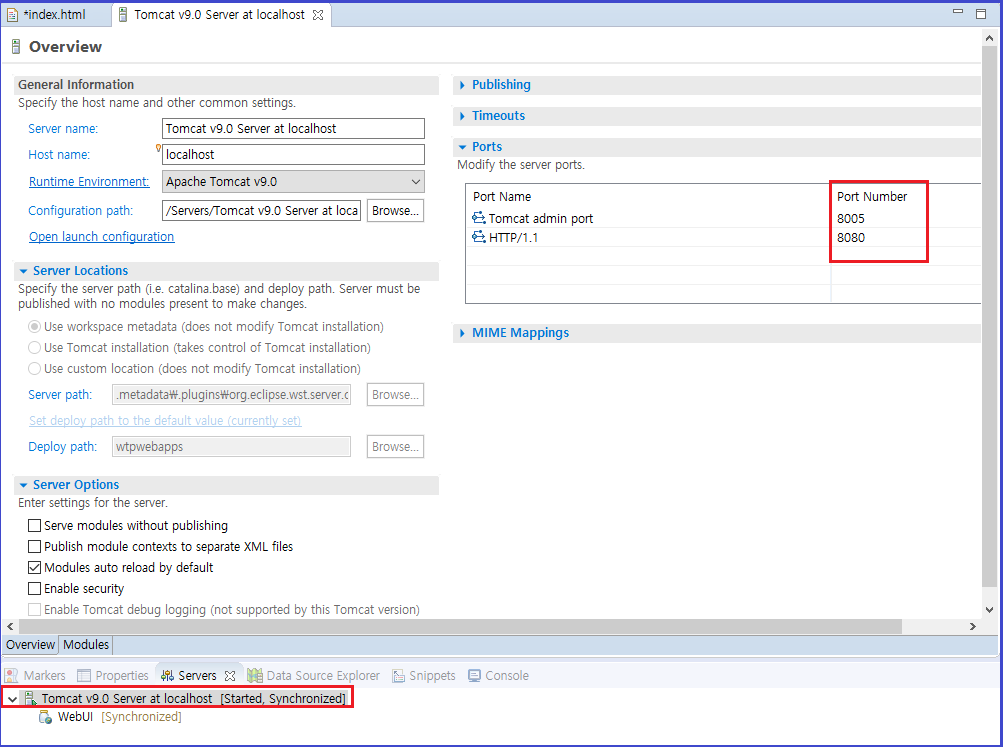Image resolution: width=1003 pixels, height=747 pixels.
Task: Click the Server name input field
Action: 293,129
